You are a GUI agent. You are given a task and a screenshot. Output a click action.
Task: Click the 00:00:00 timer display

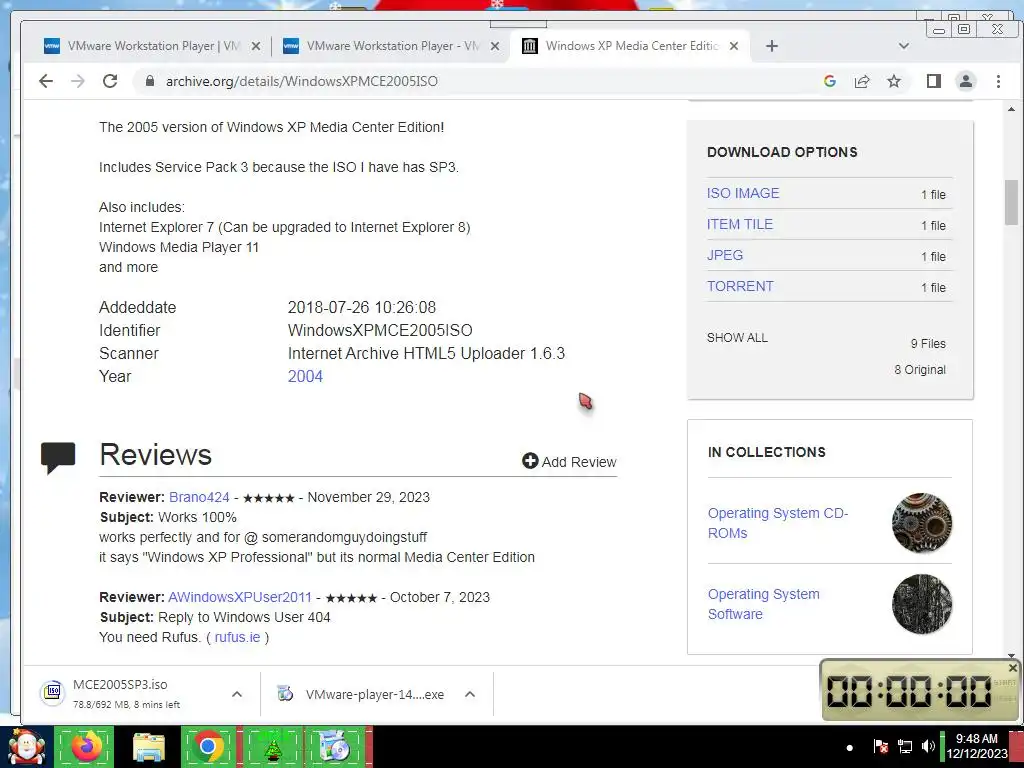(x=909, y=691)
